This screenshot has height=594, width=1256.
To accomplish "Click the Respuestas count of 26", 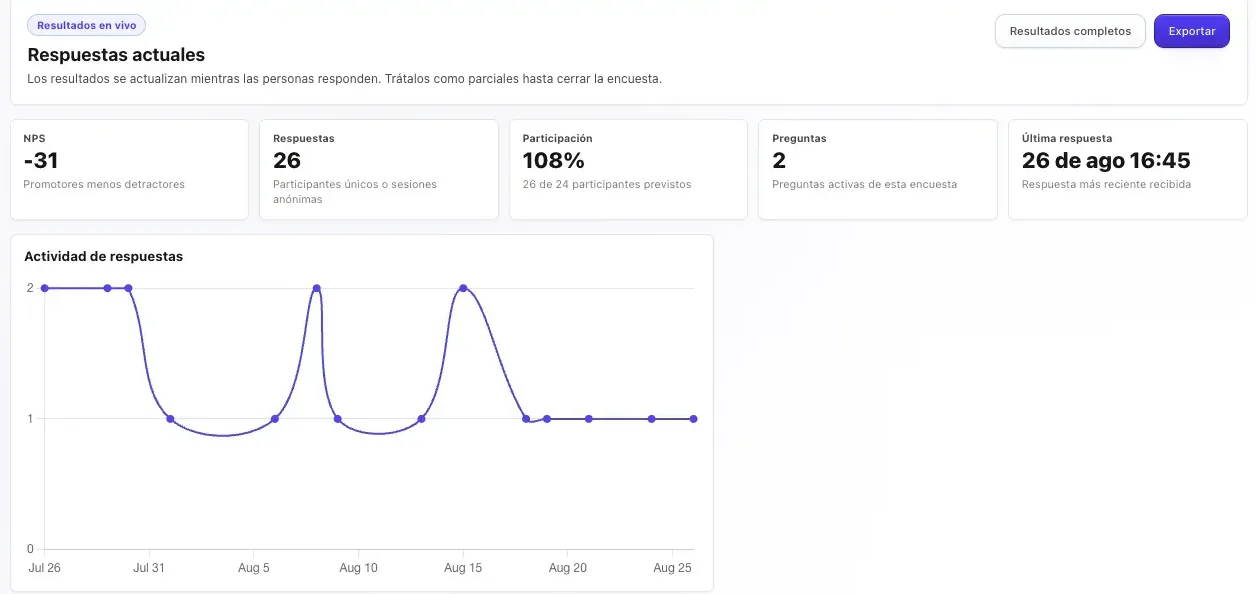I will [x=287, y=161].
